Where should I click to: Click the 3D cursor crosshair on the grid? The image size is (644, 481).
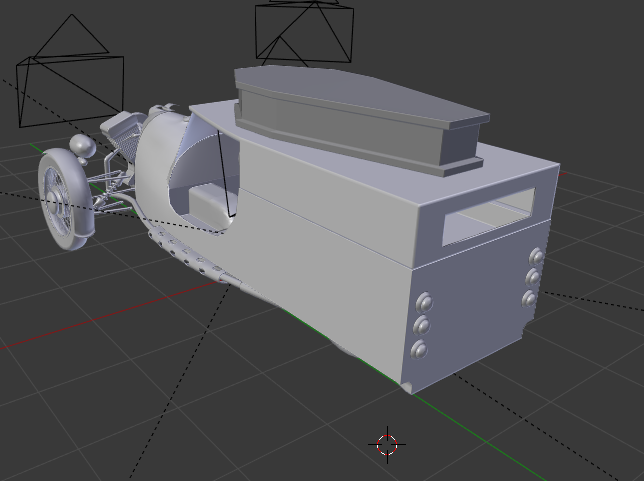[387, 445]
